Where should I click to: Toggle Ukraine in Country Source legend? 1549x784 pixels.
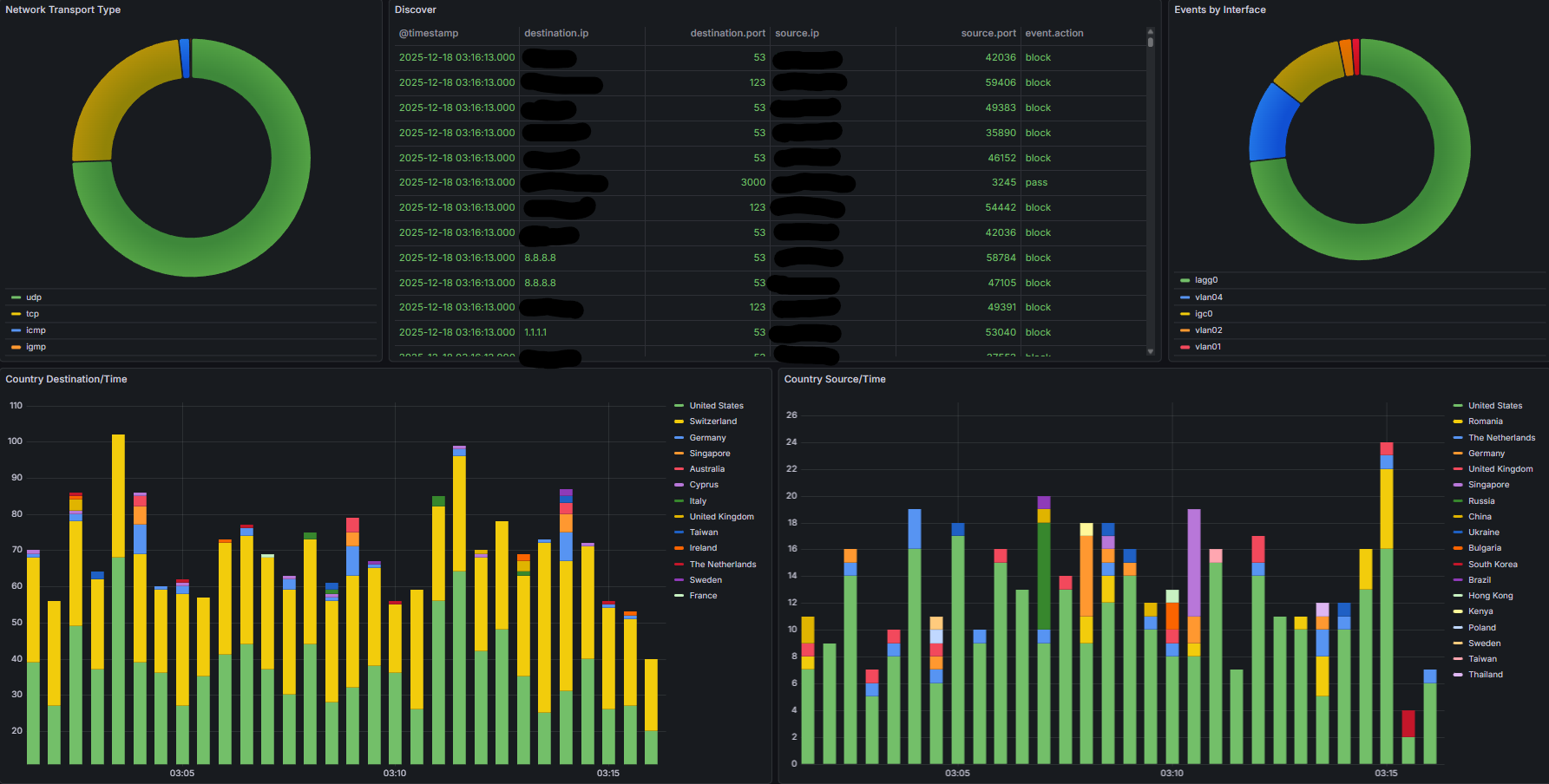[1483, 532]
